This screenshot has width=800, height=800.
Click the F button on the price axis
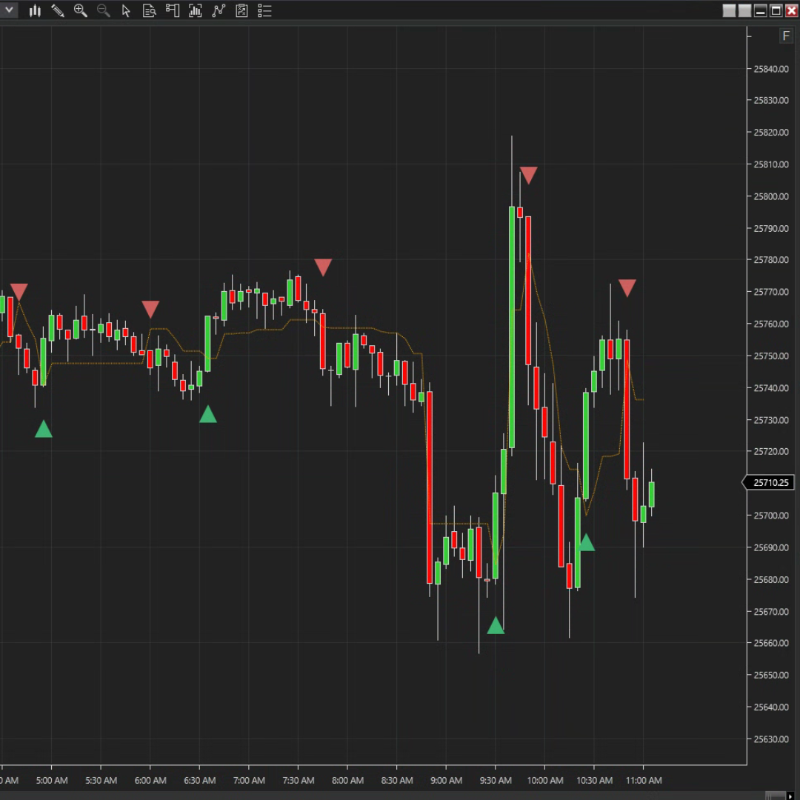pos(786,36)
